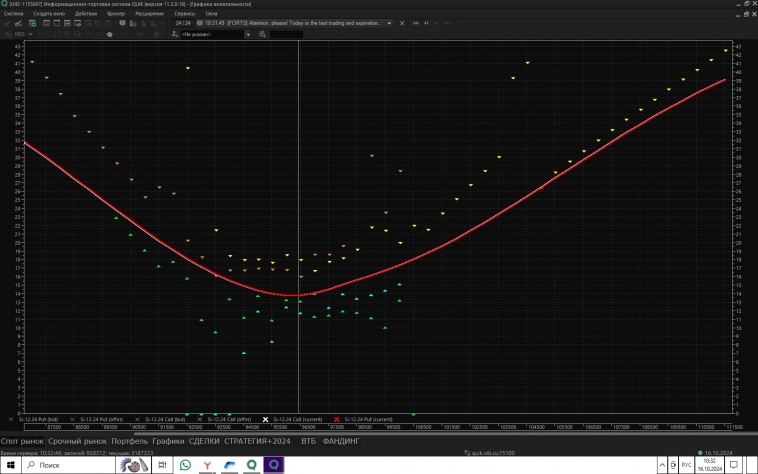The image size is (758, 474).
Task: Open the active QUIK app in the taskbar
Action: tap(272, 465)
